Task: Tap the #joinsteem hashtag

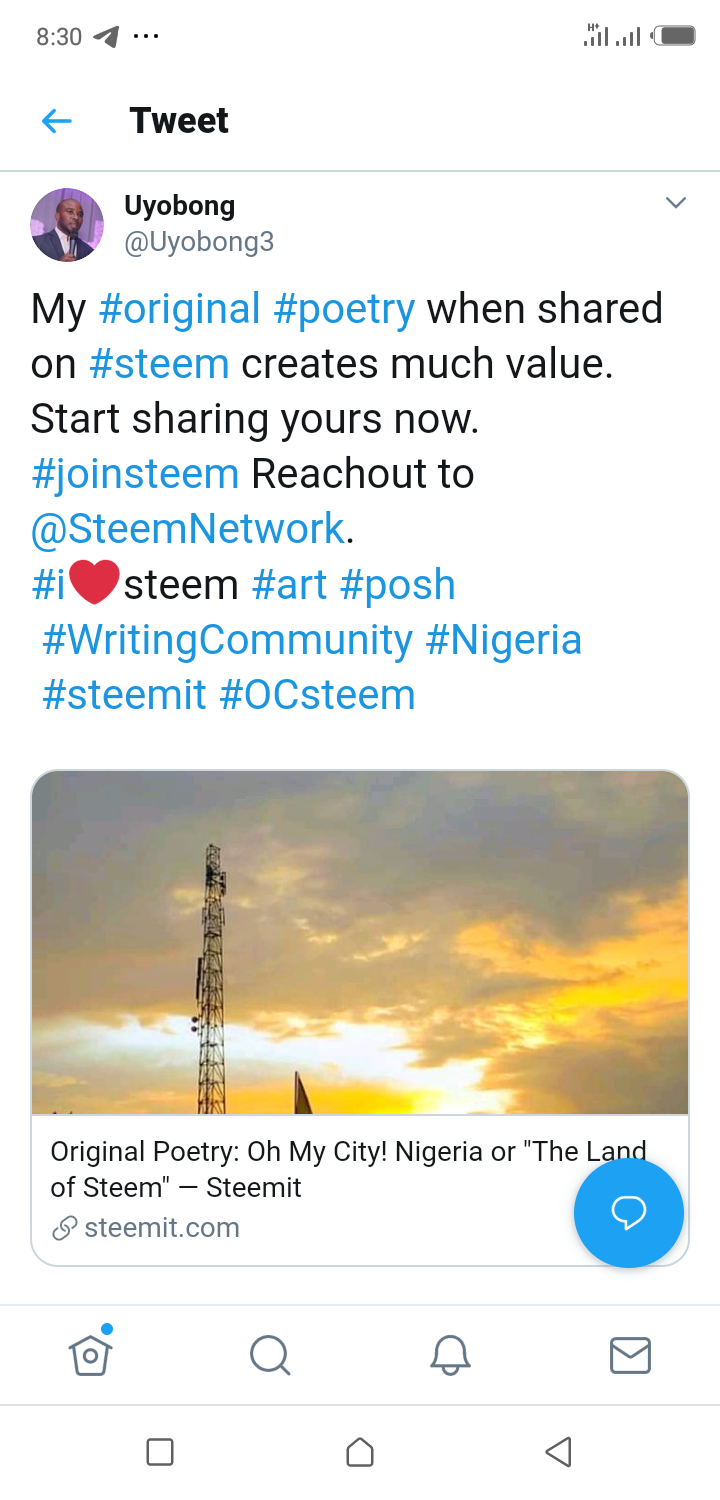Action: (135, 474)
